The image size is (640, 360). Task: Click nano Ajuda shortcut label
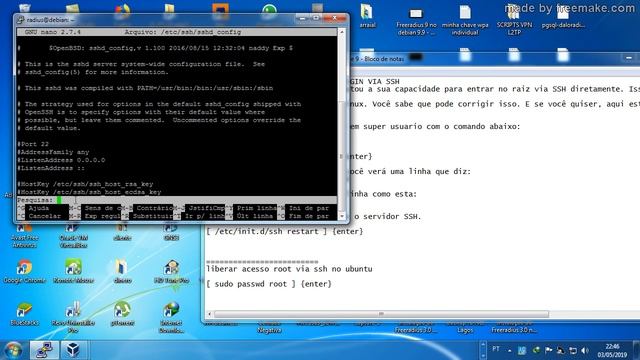pos(39,208)
